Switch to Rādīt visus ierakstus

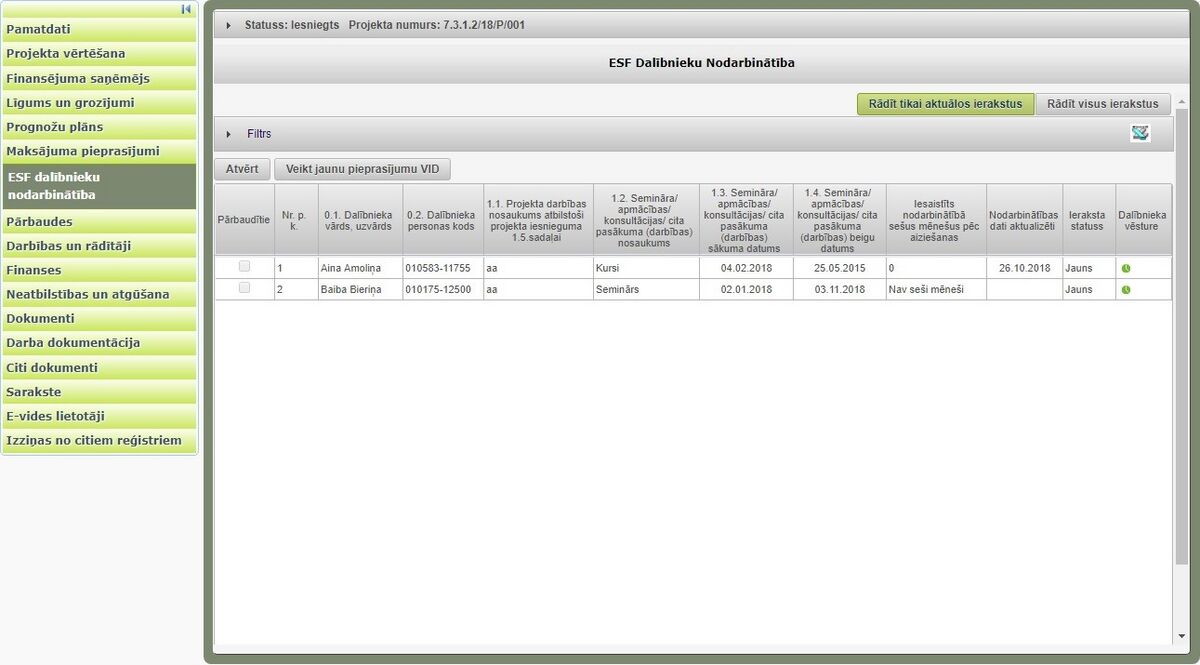1103,104
